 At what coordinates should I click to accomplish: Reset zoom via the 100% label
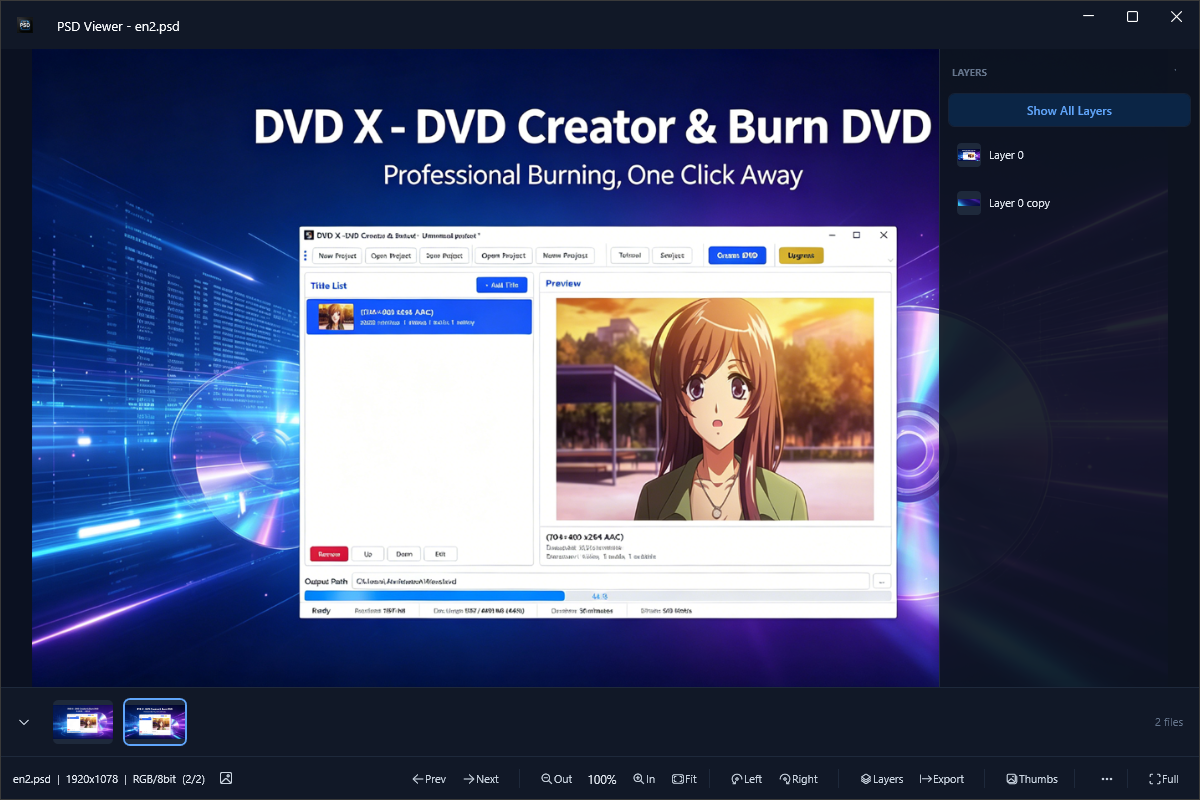pyautogui.click(x=602, y=779)
